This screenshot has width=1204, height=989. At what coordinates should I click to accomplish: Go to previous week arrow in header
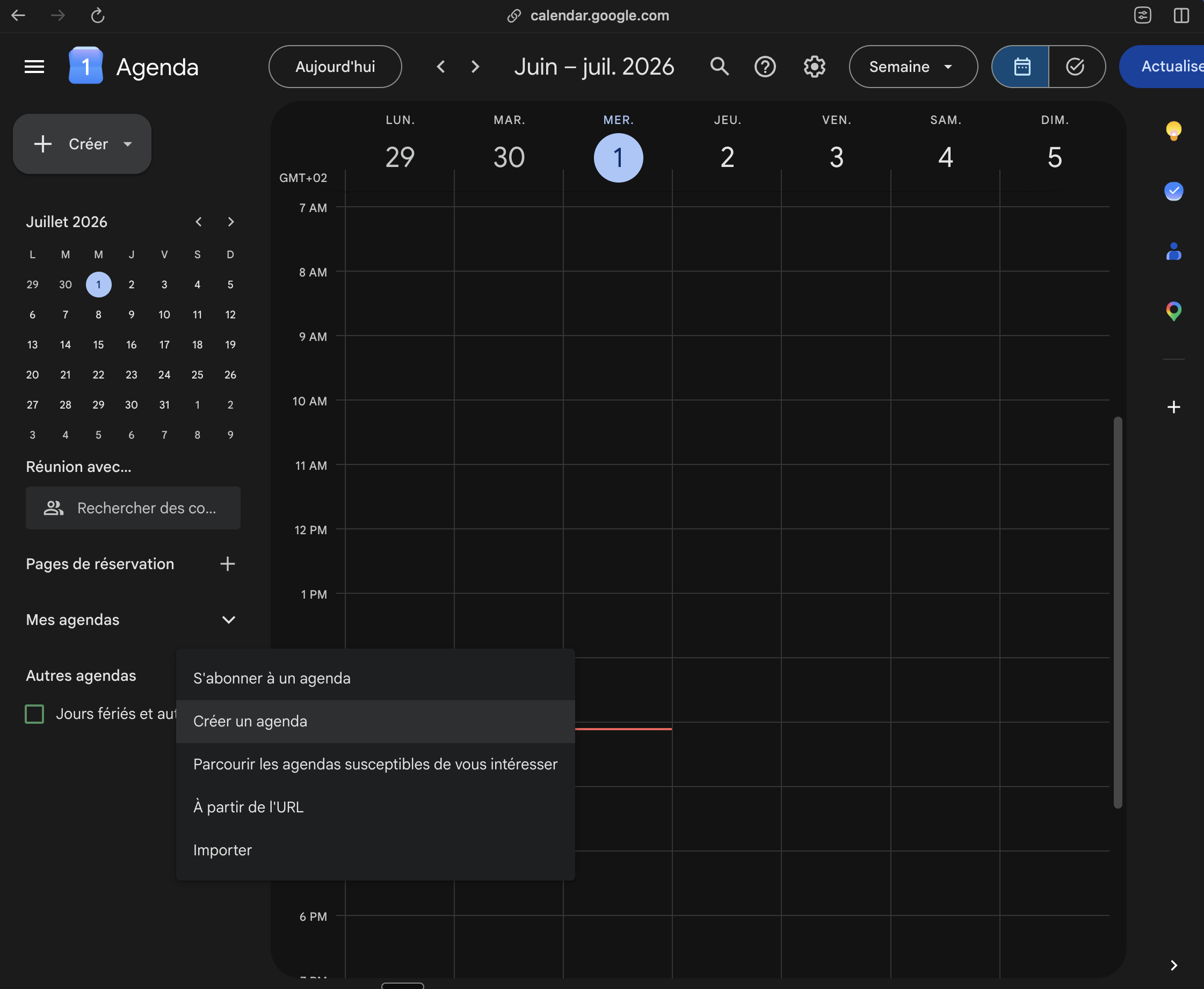click(x=440, y=67)
